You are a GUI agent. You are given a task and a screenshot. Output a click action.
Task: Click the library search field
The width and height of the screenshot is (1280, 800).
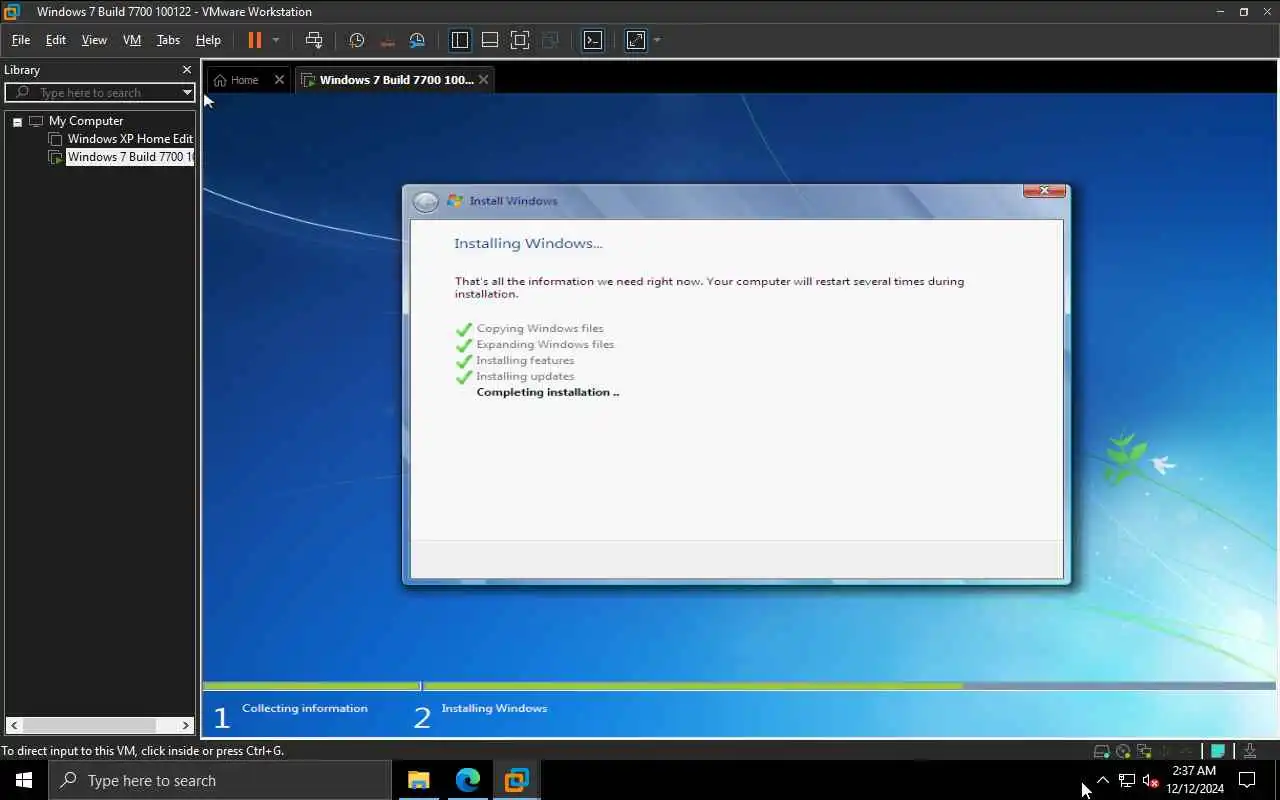tap(100, 92)
